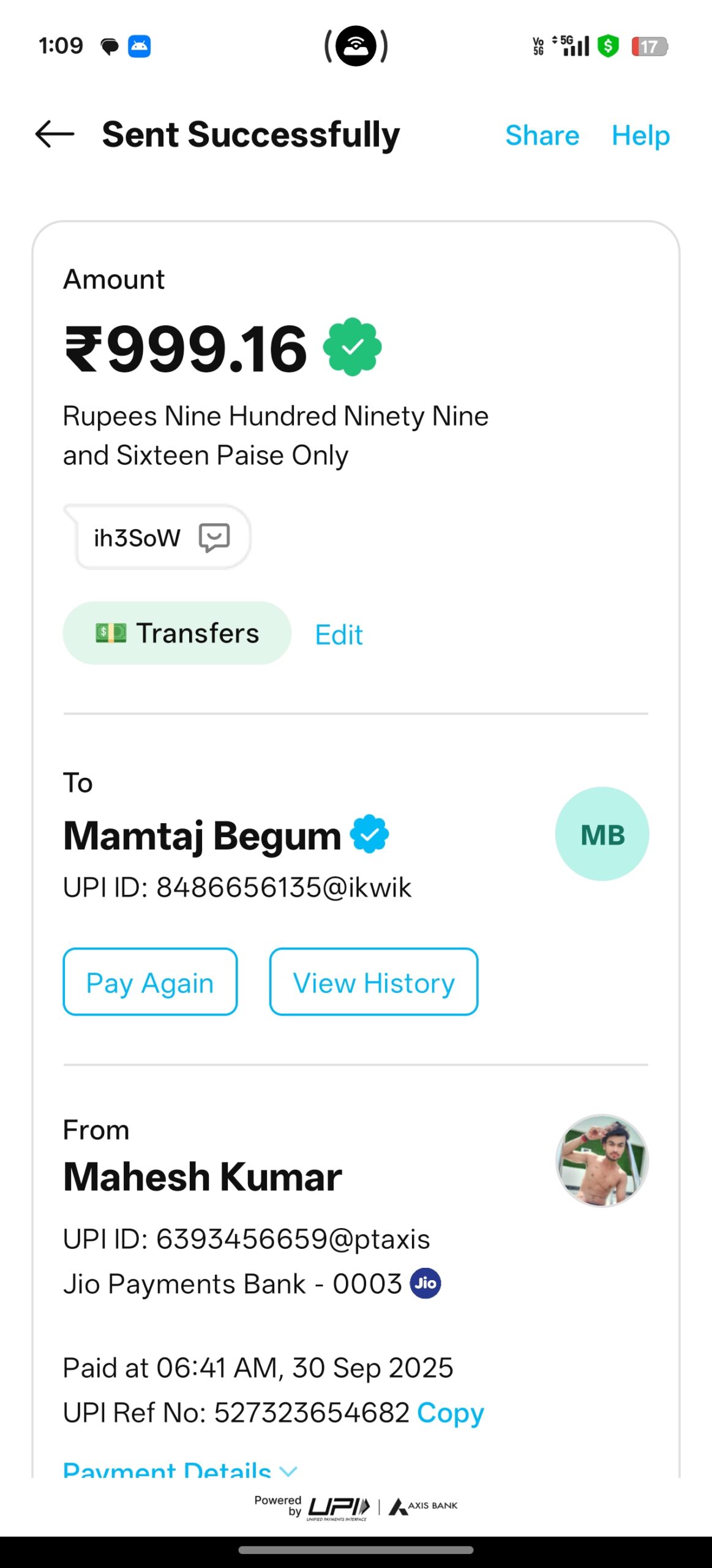Edit the Transfers category
712x1568 pixels.
[339, 635]
